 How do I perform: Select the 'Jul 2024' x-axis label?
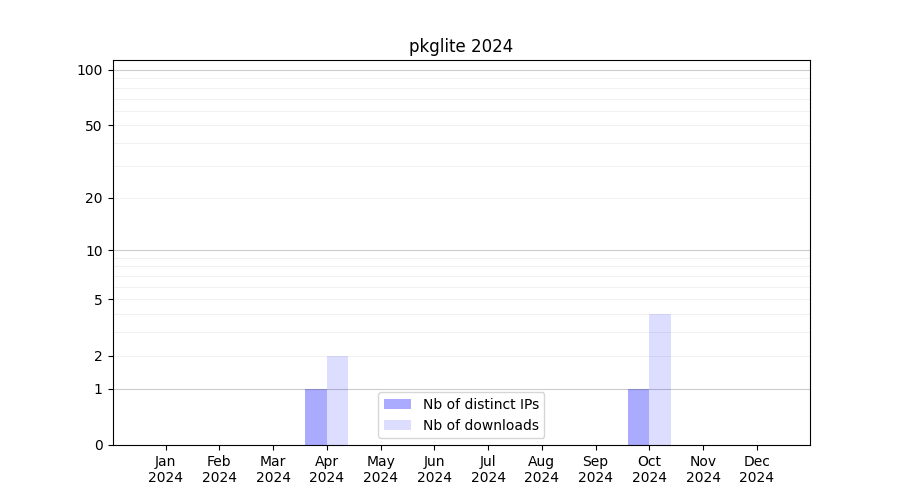(488, 469)
